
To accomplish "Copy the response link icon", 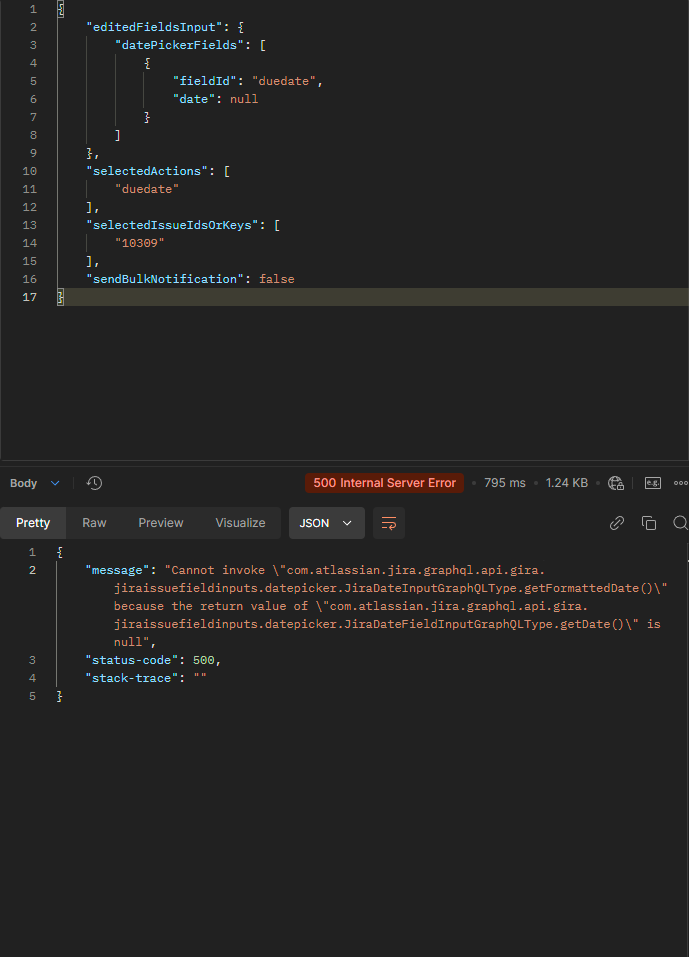I will tap(617, 523).
